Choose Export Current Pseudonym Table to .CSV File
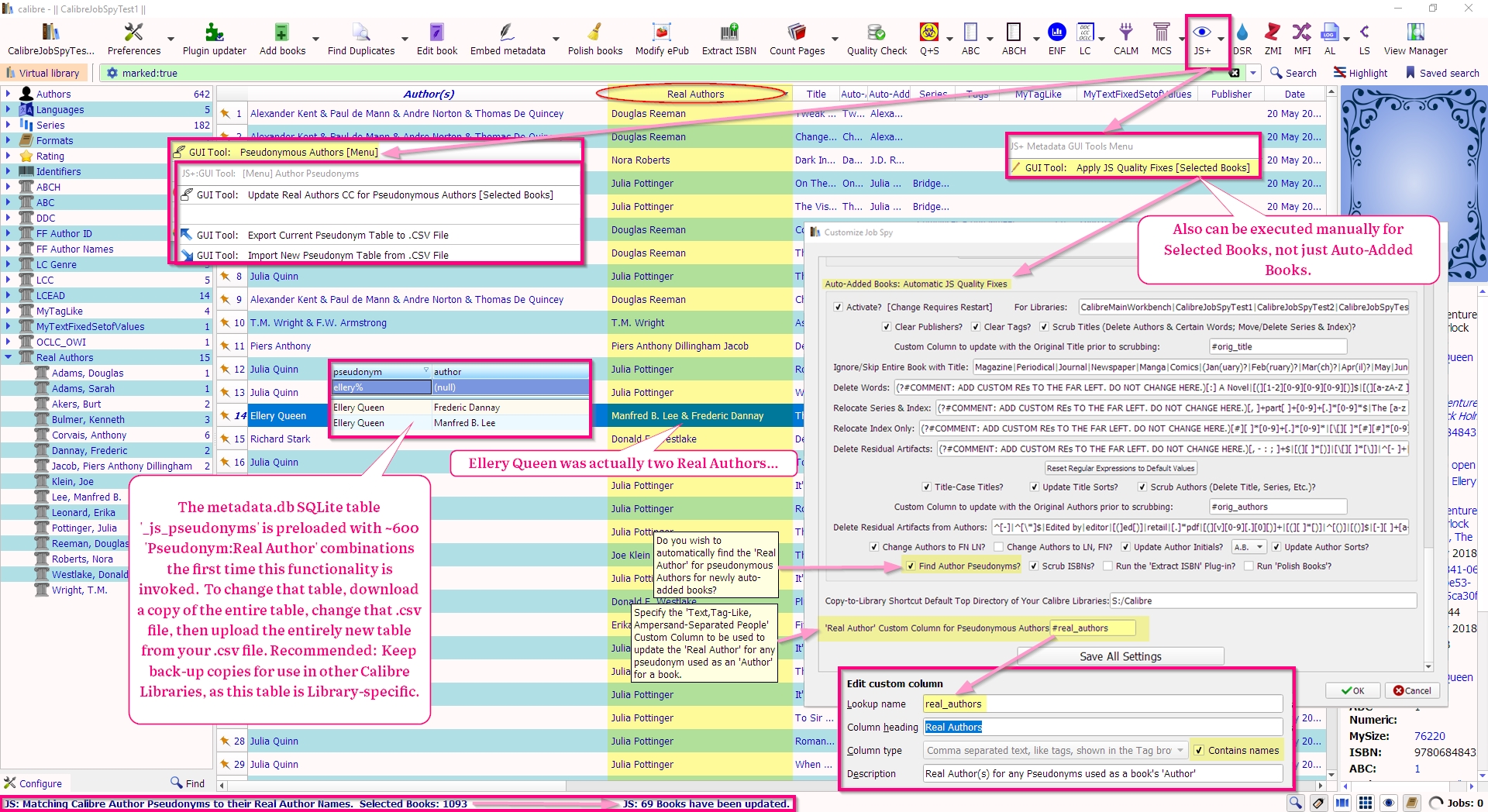Viewport: 1488px width, 812px height. coord(380,235)
